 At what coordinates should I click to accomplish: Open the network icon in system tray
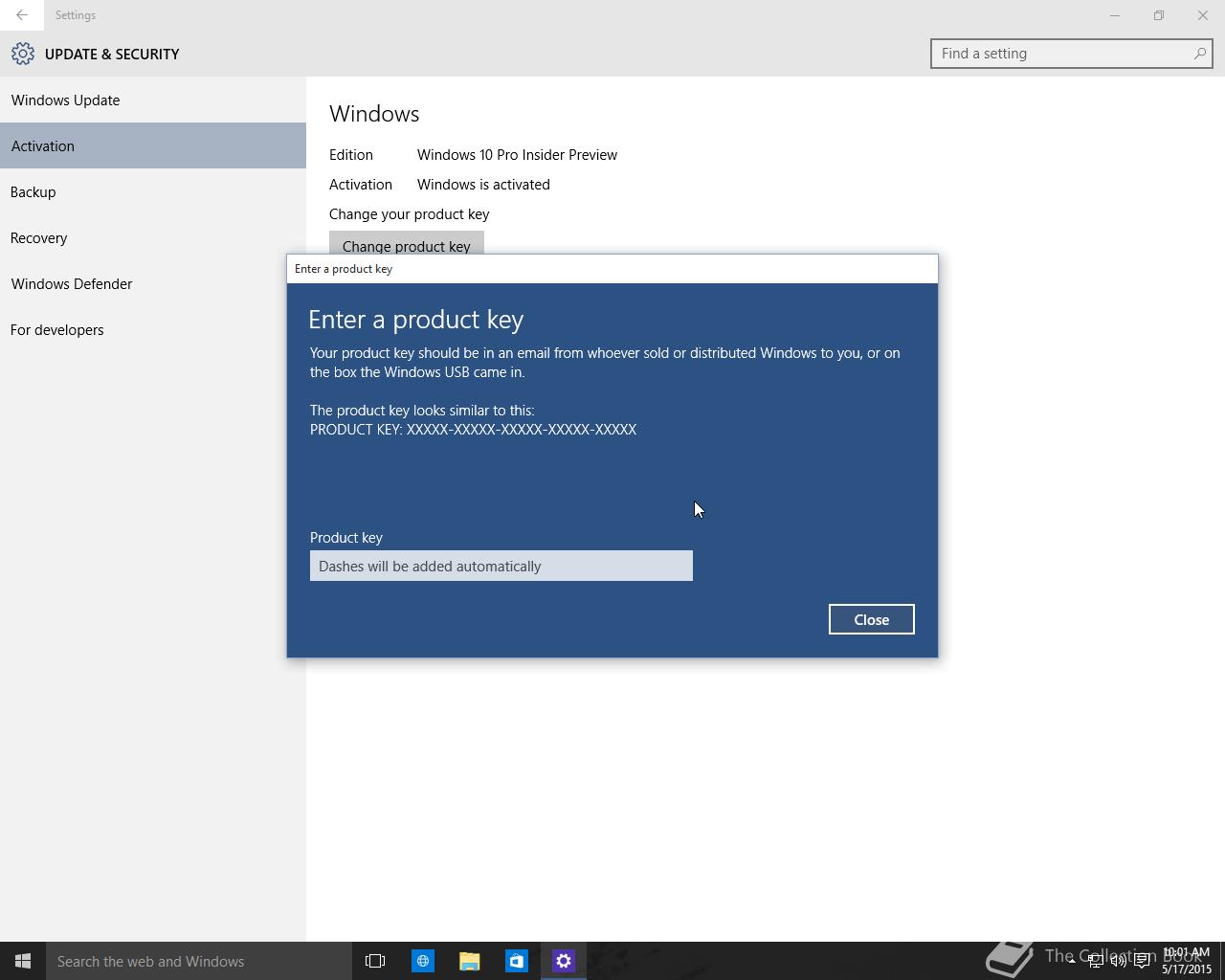click(1095, 961)
